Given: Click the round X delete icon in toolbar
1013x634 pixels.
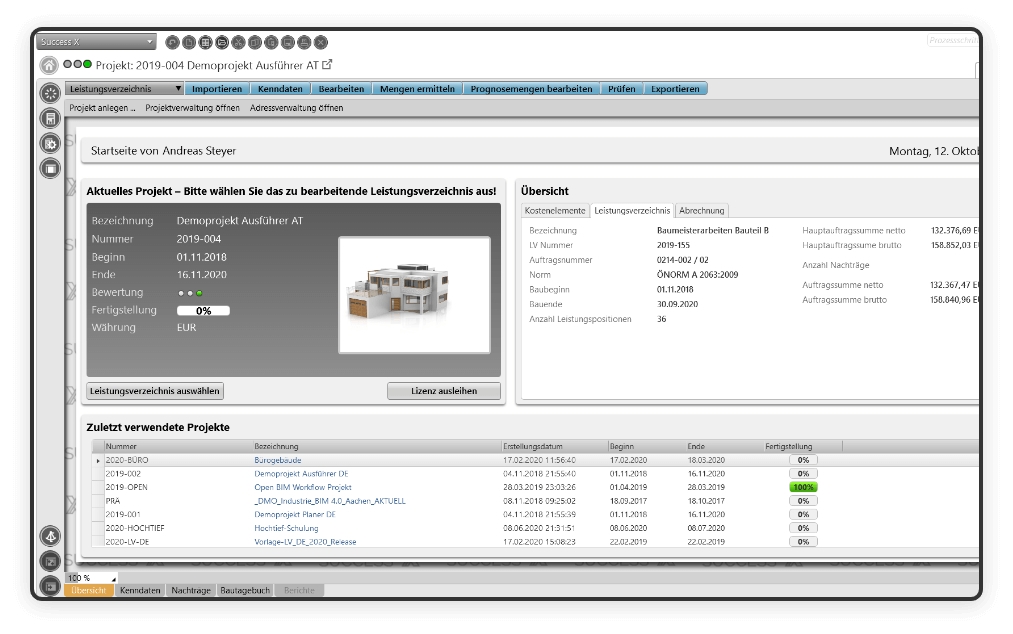Looking at the screenshot, I should coord(321,43).
